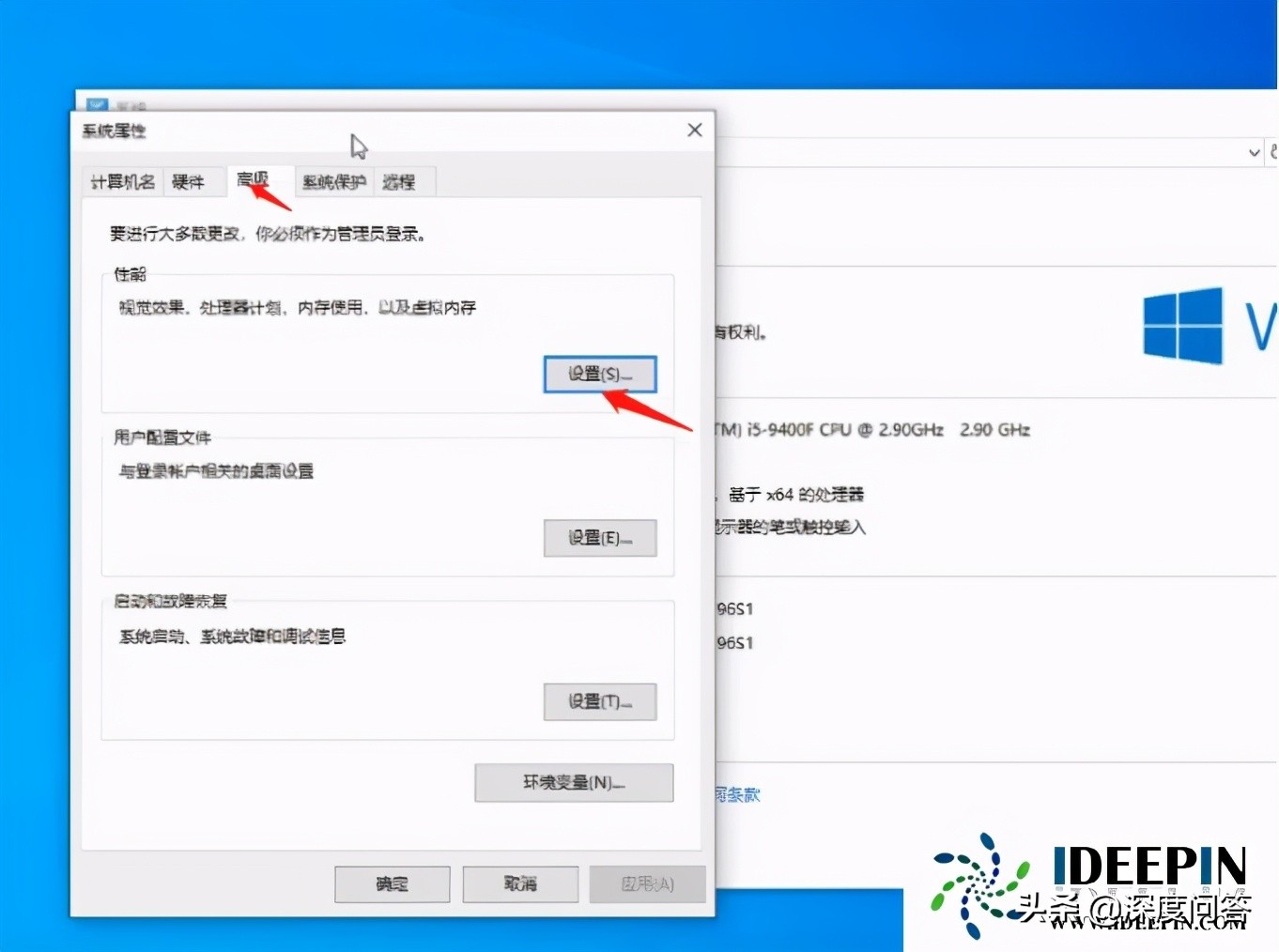The image size is (1279, 952).
Task: Confirm with the 确定 button
Action: 393,883
